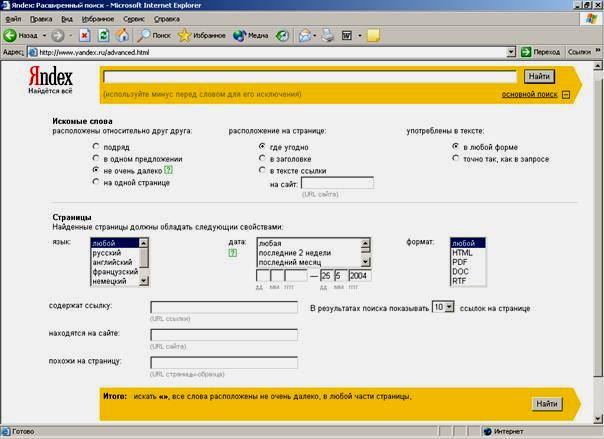Click the Windows flag logo icon
Viewport: 604px width, 439px height.
[591, 18]
